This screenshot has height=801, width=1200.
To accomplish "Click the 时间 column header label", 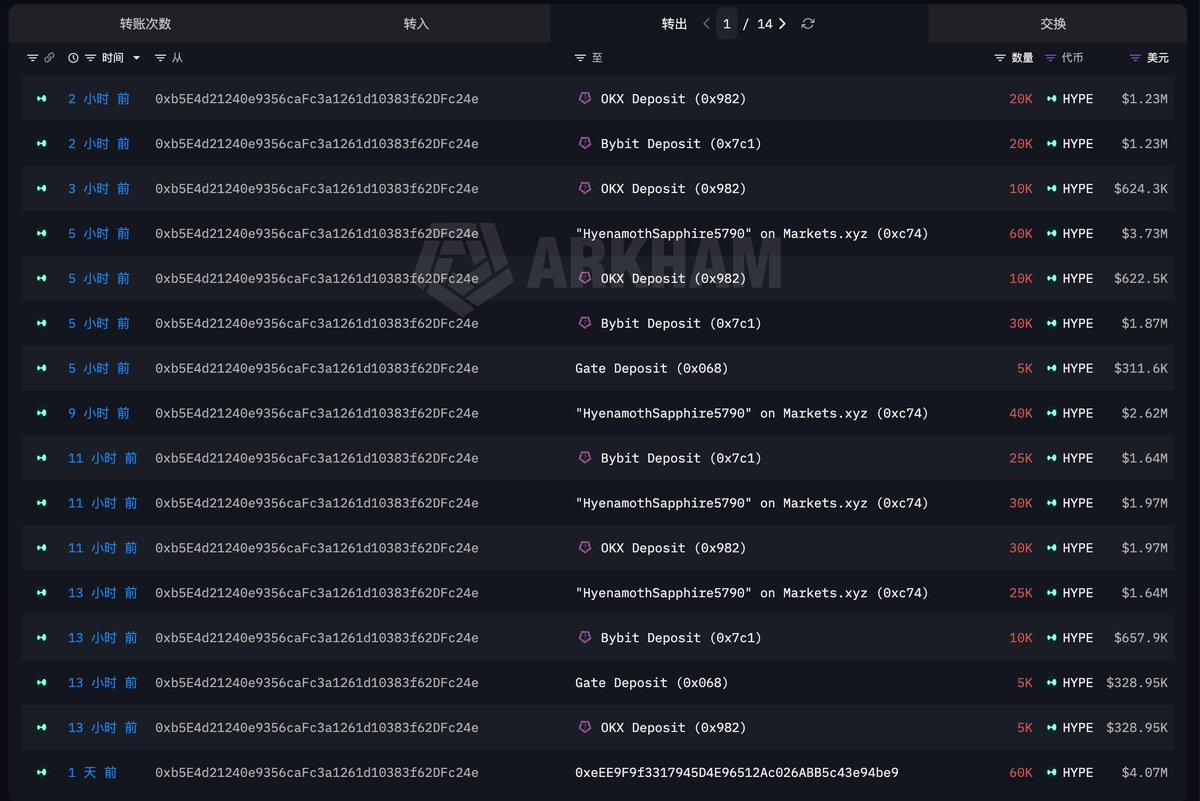I will pyautogui.click(x=113, y=58).
